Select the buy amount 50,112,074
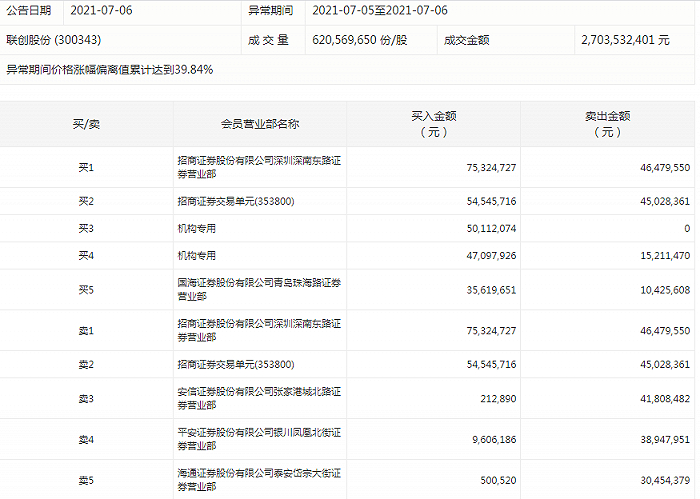This screenshot has height=499, width=700. 491,229
